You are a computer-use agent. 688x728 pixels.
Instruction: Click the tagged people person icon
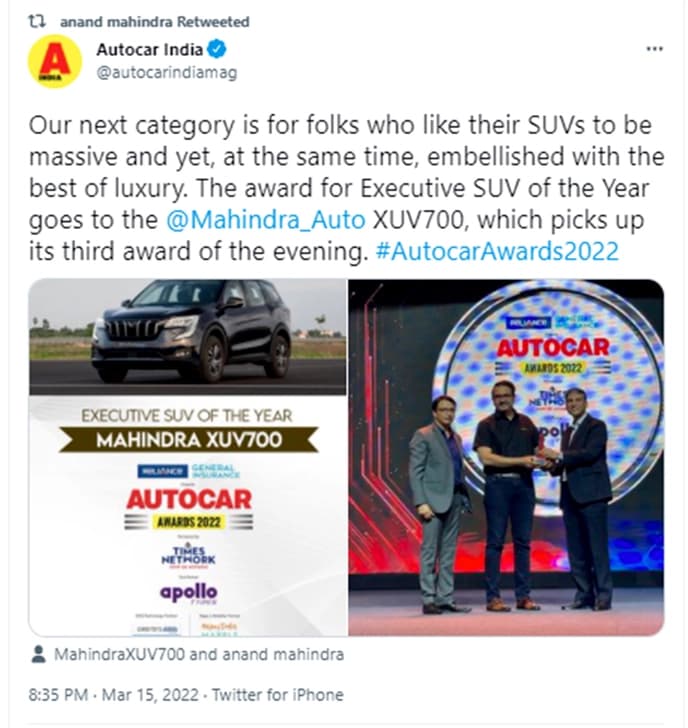38,654
